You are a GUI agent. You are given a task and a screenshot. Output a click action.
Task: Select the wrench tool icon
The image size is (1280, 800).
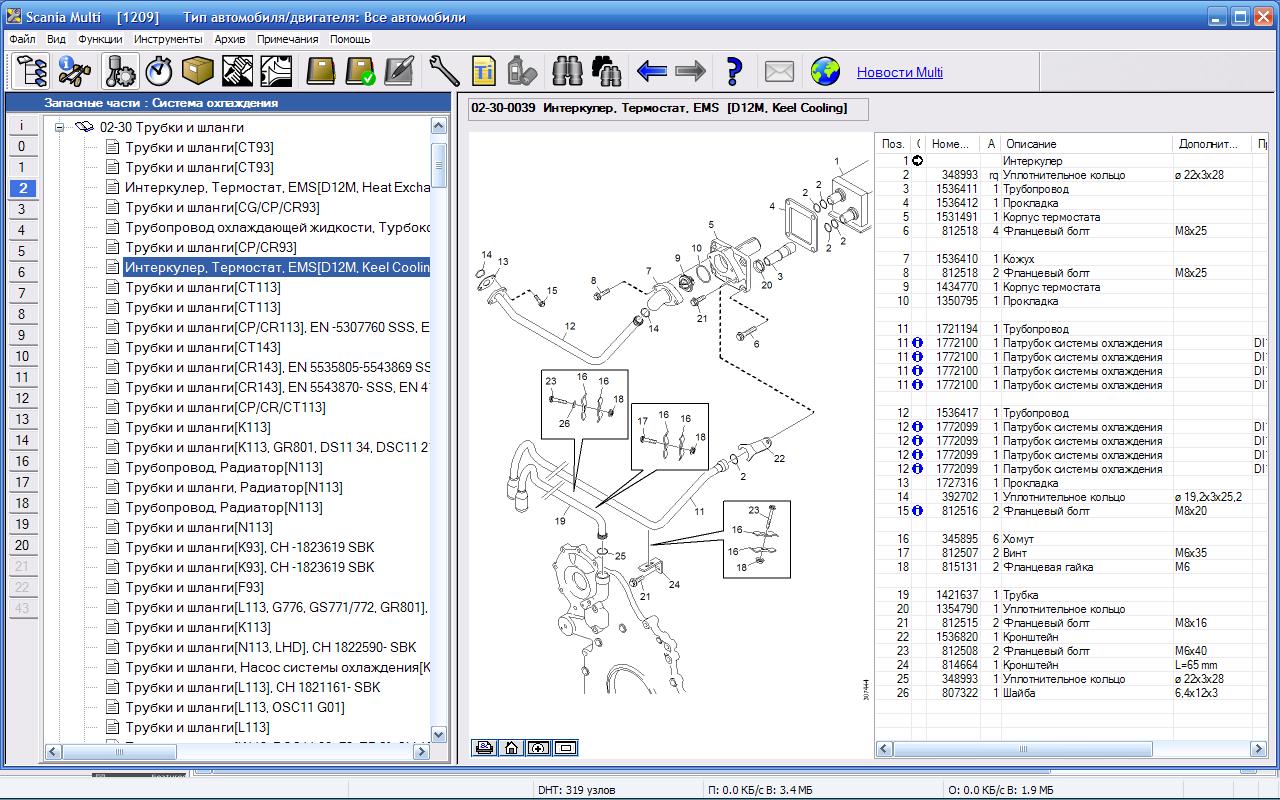[x=444, y=71]
